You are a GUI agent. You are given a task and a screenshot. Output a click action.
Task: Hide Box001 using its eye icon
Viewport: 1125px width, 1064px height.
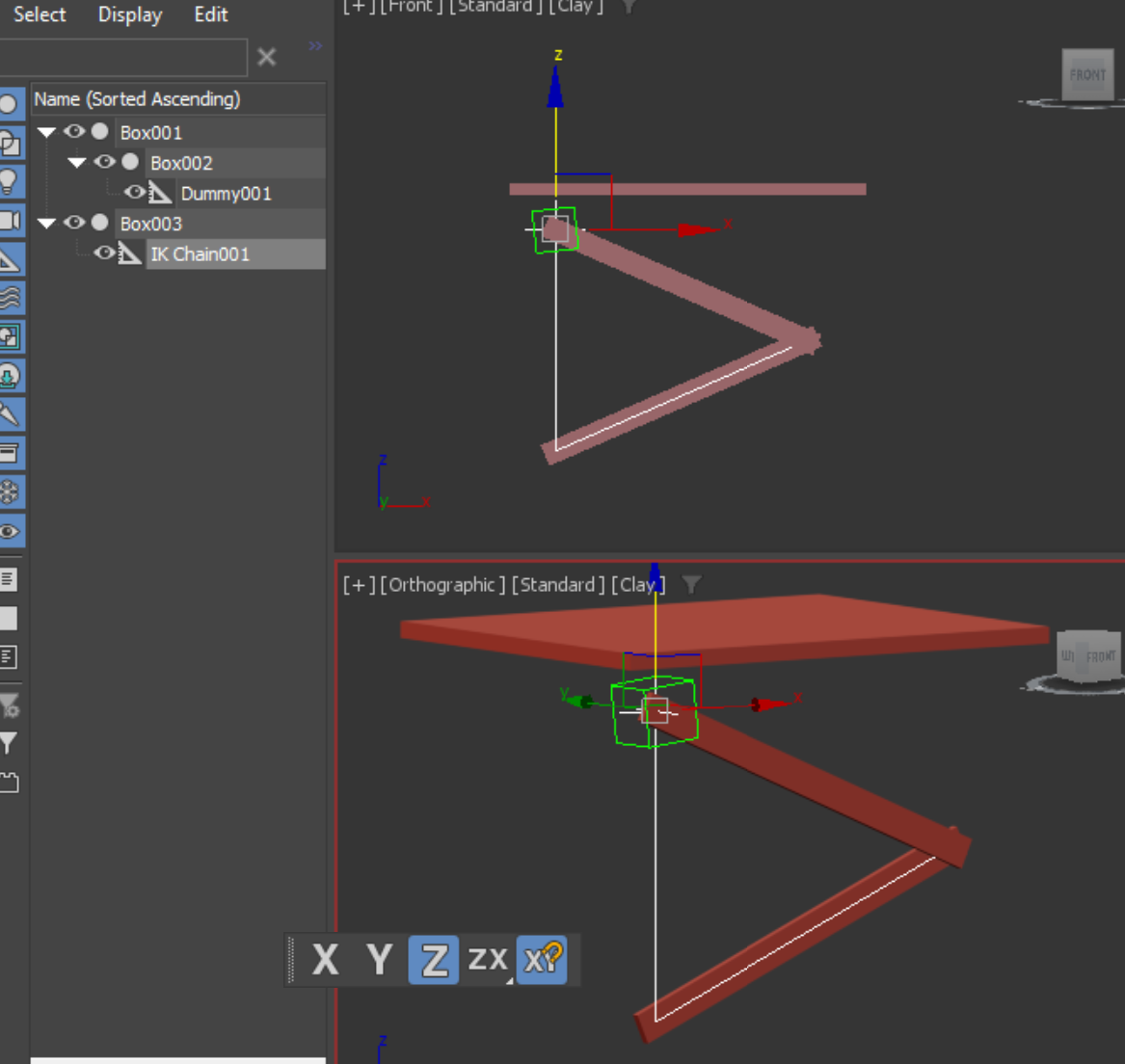(74, 131)
